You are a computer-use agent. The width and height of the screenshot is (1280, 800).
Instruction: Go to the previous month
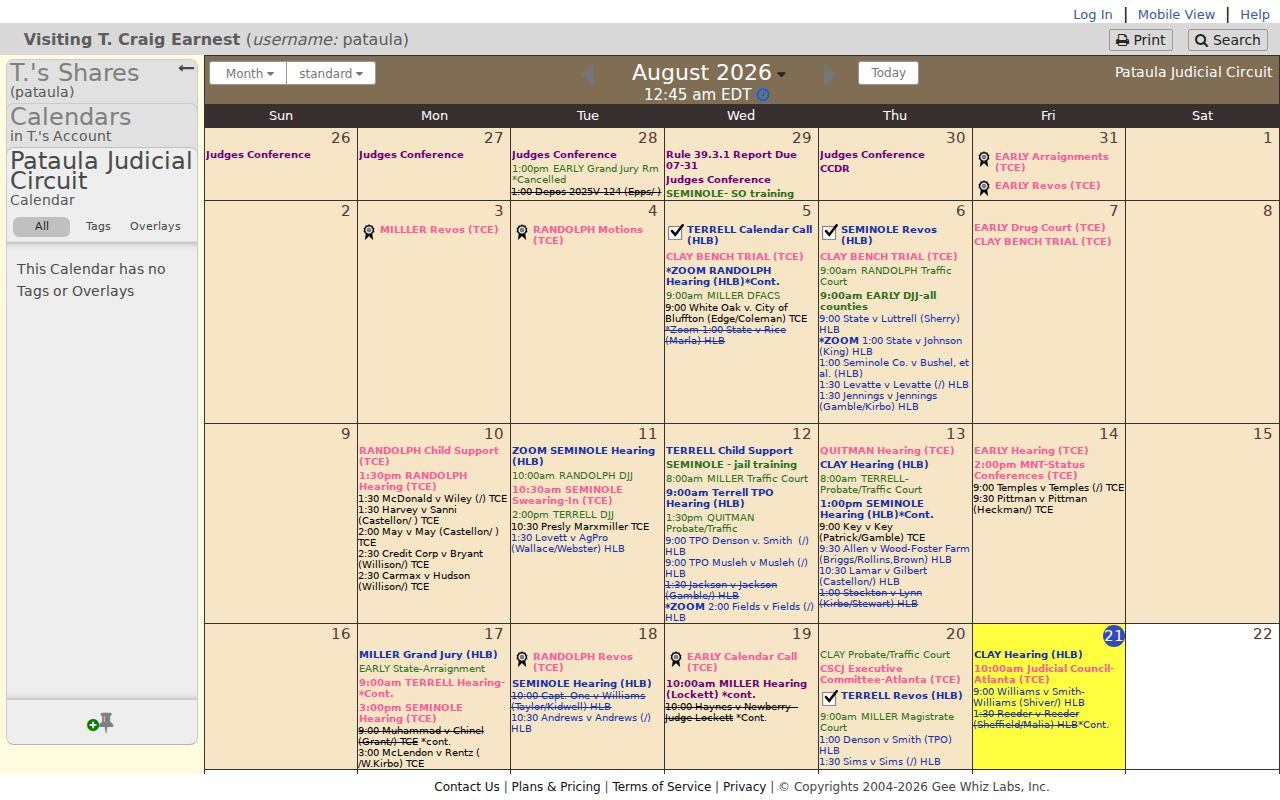tap(588, 75)
